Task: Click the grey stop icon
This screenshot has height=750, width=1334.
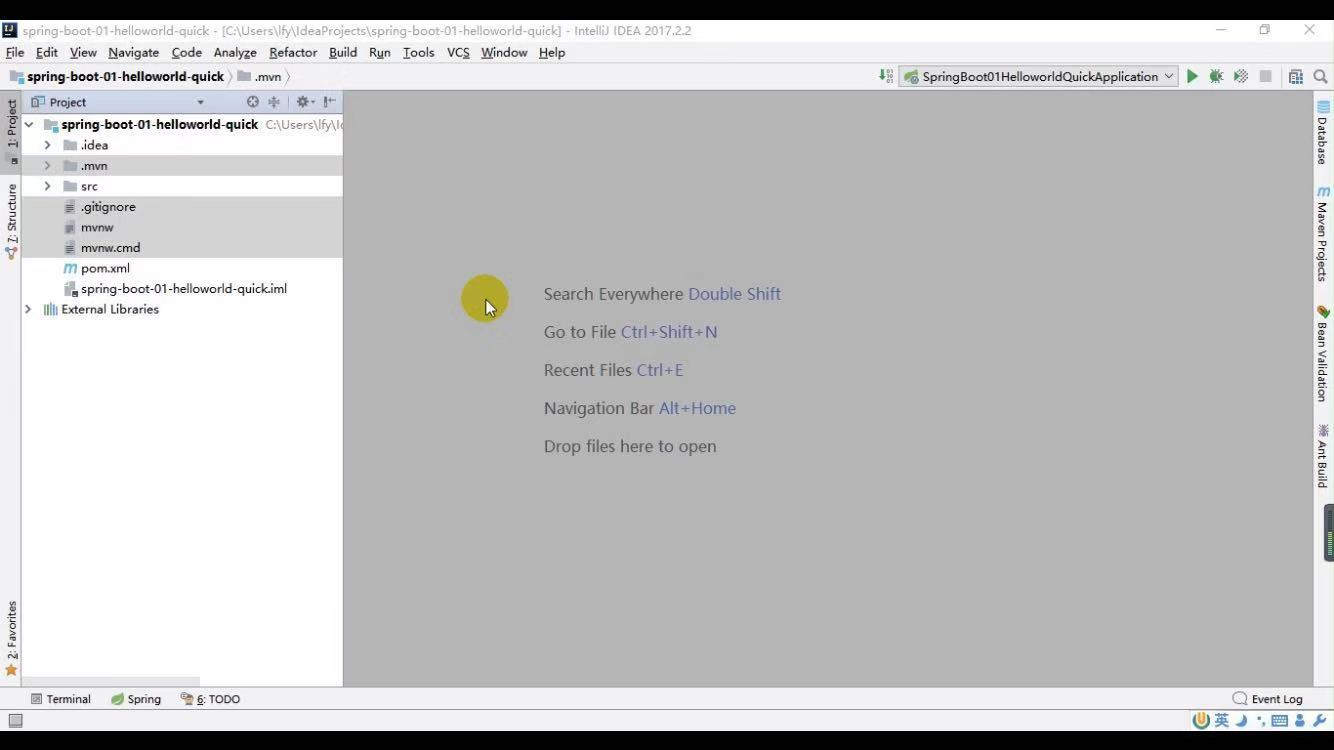Action: (1265, 76)
